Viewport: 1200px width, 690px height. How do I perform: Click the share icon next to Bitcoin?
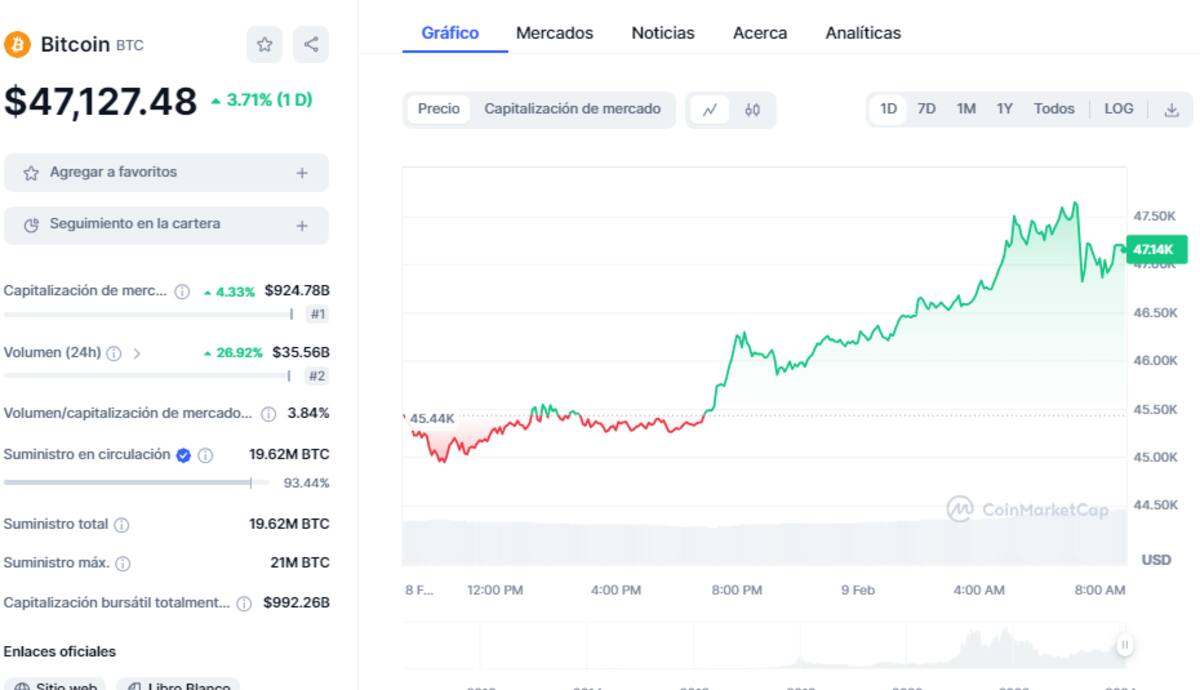click(311, 44)
